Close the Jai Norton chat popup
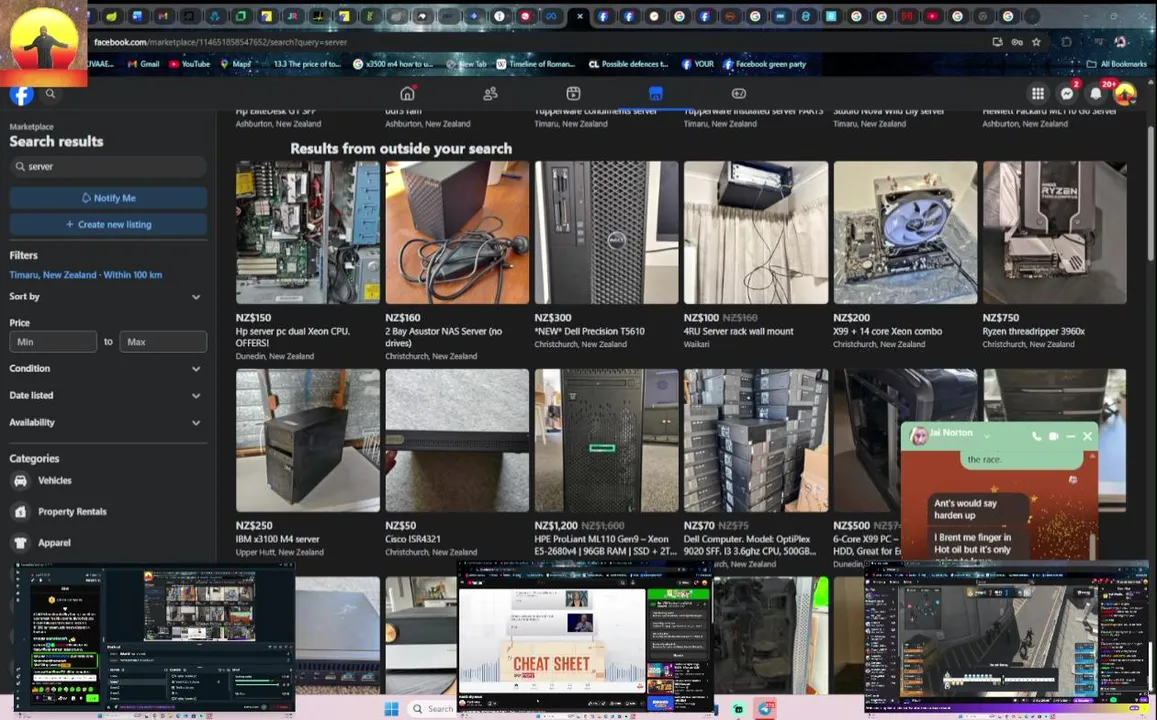This screenshot has height=720, width=1157. [x=1088, y=436]
